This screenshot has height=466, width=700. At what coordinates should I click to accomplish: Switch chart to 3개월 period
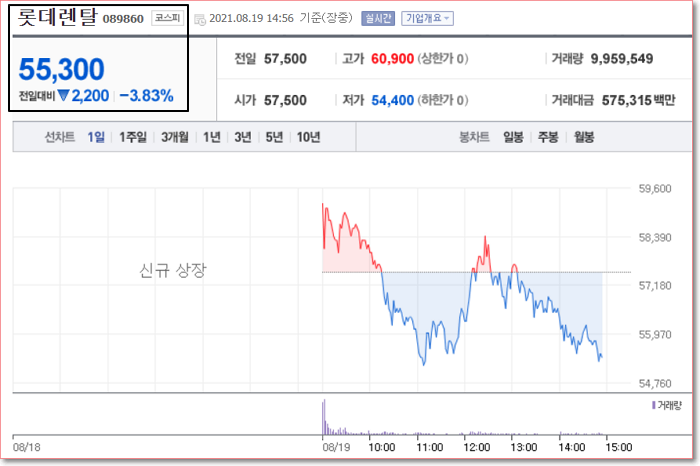pyautogui.click(x=175, y=137)
